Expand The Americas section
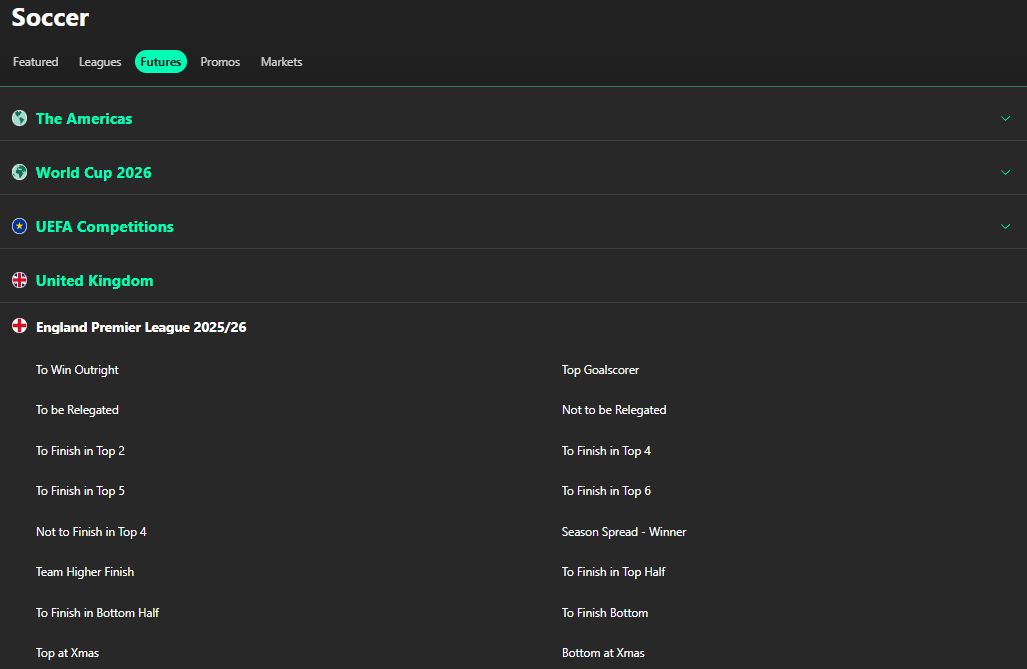The height and width of the screenshot is (669, 1027). coord(1005,118)
